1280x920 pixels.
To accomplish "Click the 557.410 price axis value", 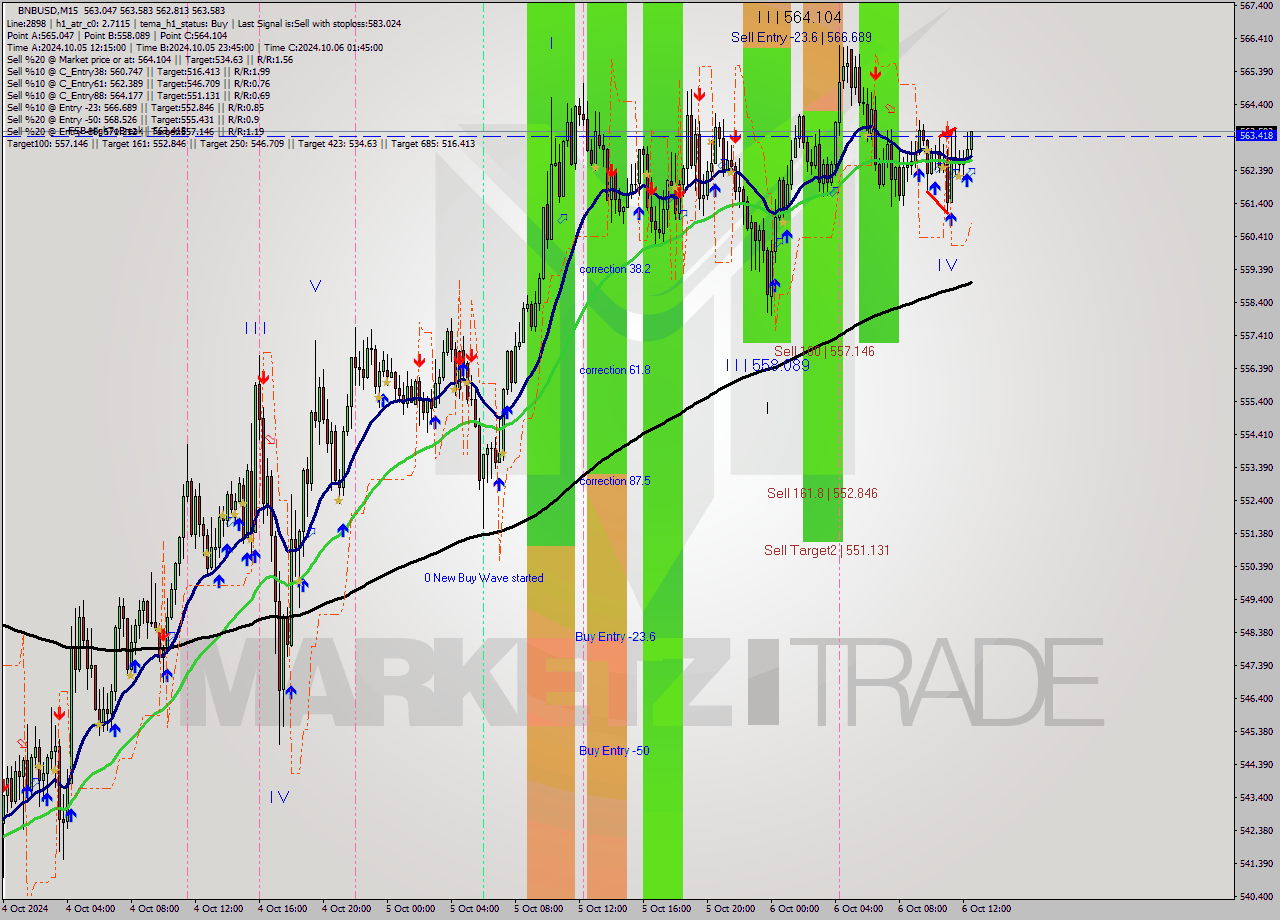I will [x=1256, y=336].
